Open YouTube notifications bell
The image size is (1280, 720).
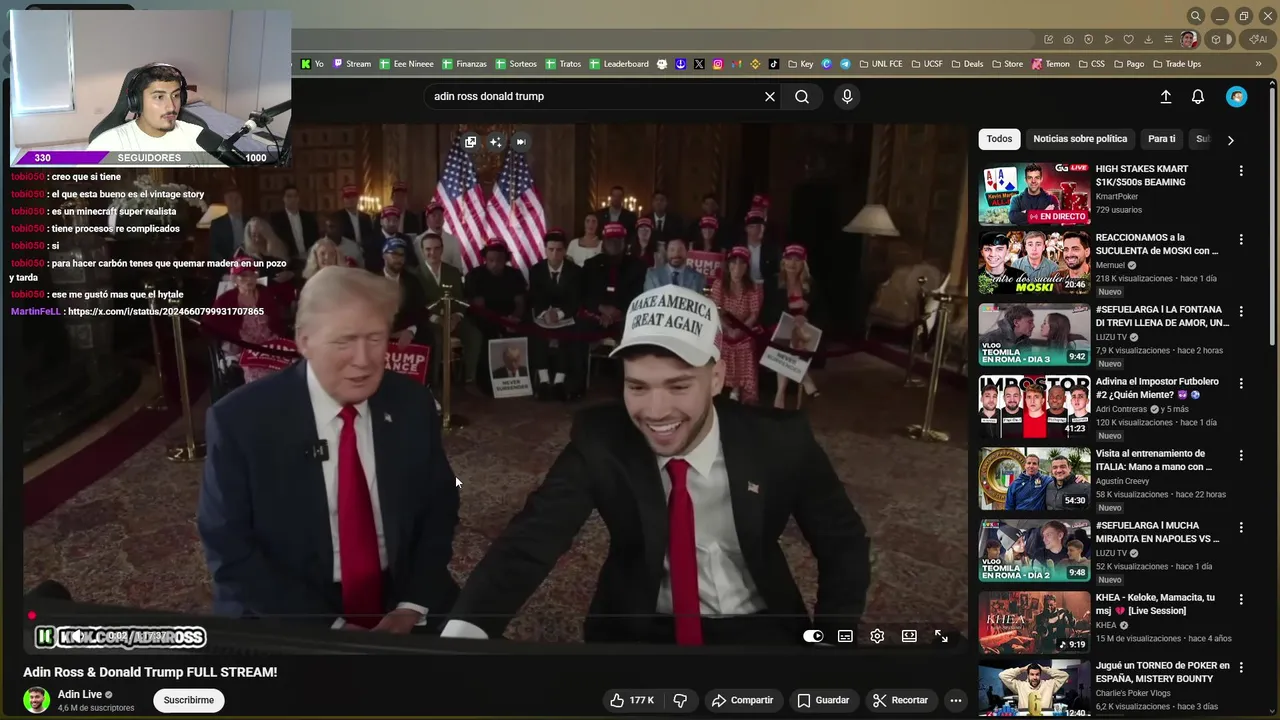coord(1198,97)
